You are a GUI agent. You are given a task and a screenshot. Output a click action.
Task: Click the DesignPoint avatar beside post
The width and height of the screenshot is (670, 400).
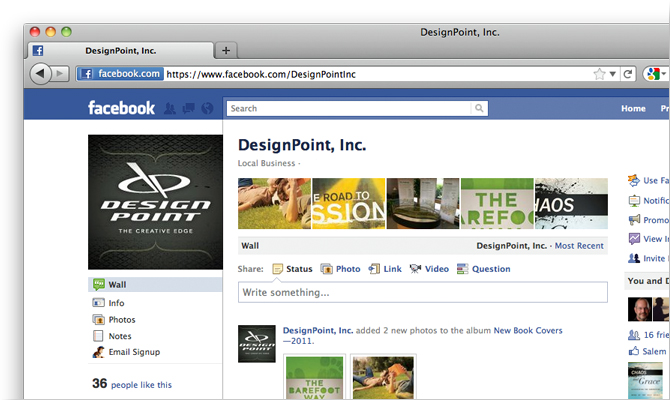(257, 344)
